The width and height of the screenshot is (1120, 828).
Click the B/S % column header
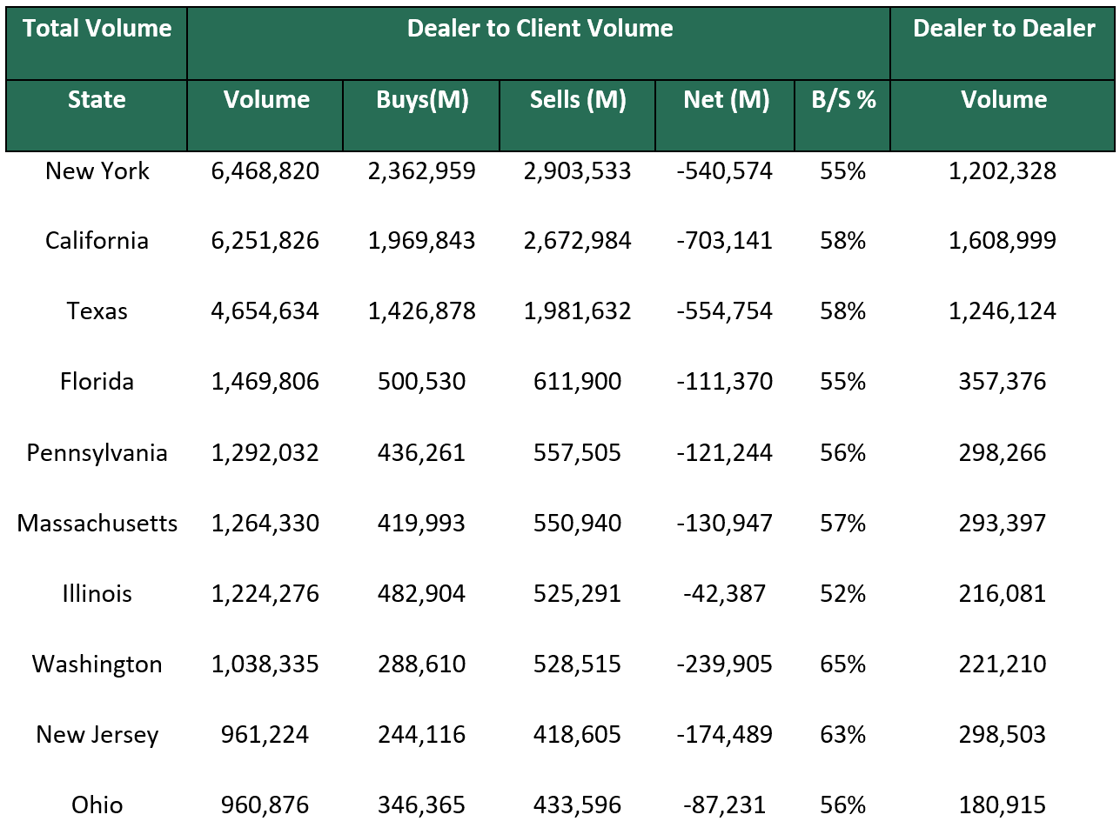(x=841, y=100)
